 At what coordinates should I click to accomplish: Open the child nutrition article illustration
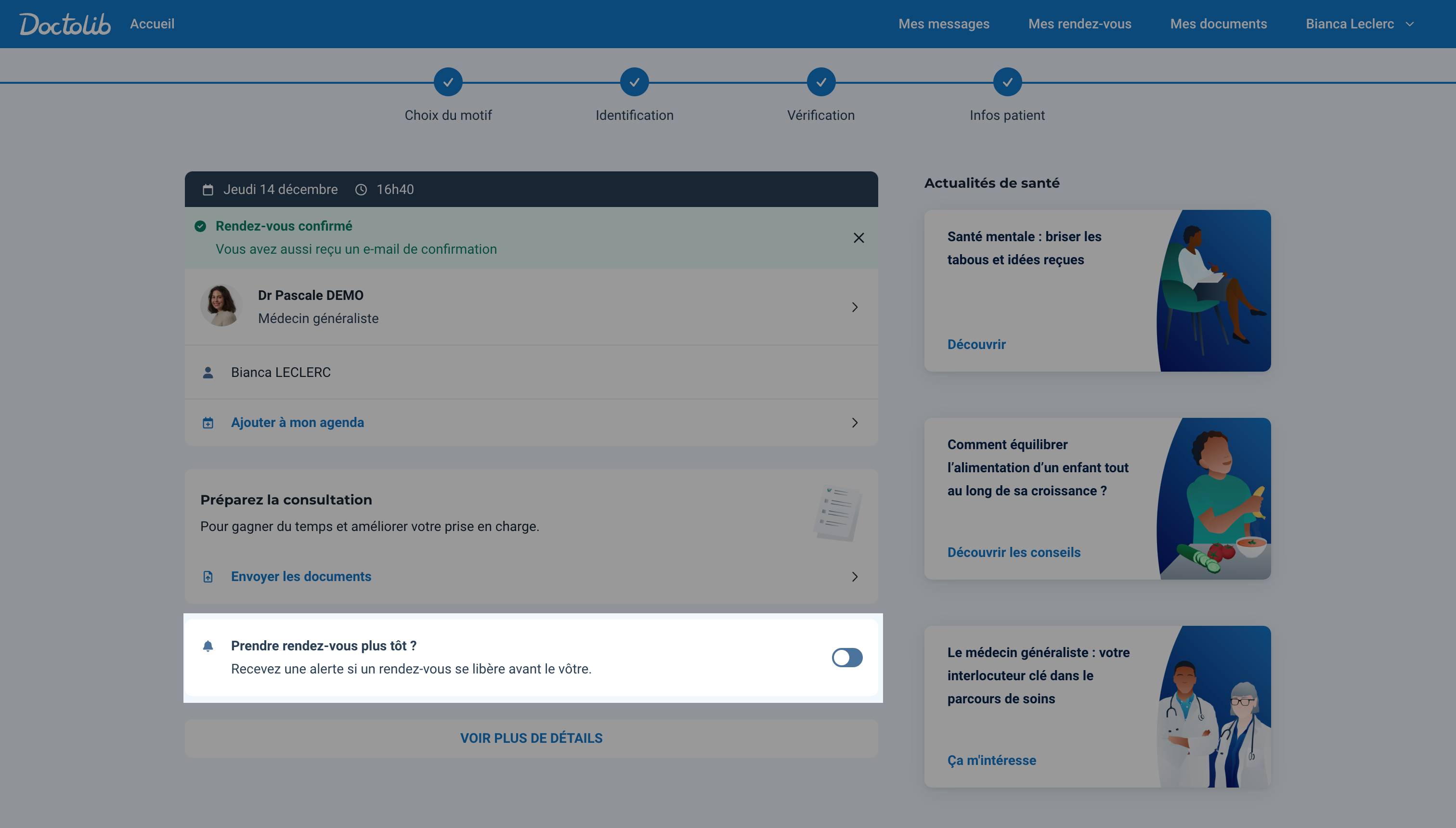pyautogui.click(x=1214, y=499)
